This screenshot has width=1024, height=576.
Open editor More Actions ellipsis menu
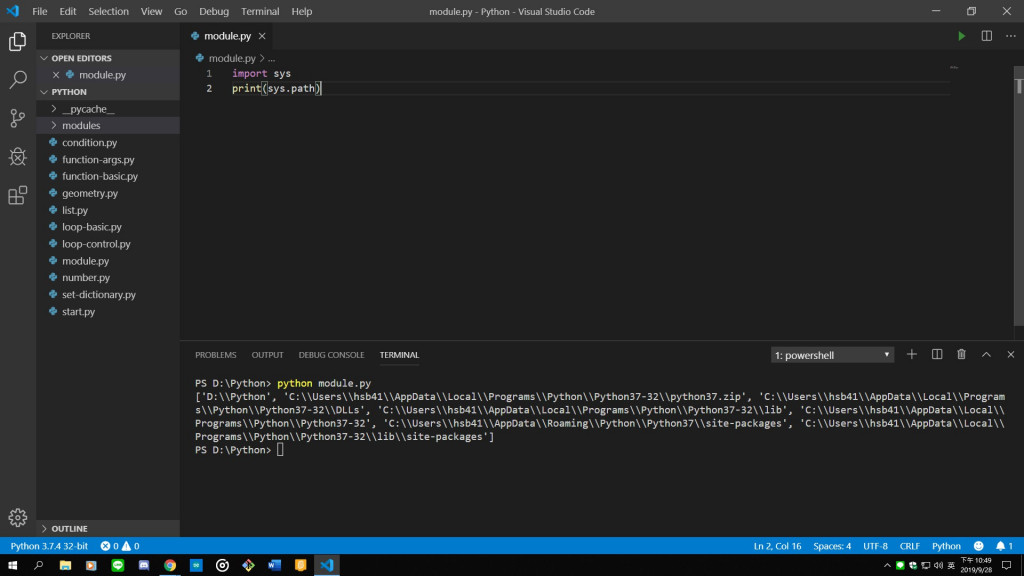[x=1011, y=36]
